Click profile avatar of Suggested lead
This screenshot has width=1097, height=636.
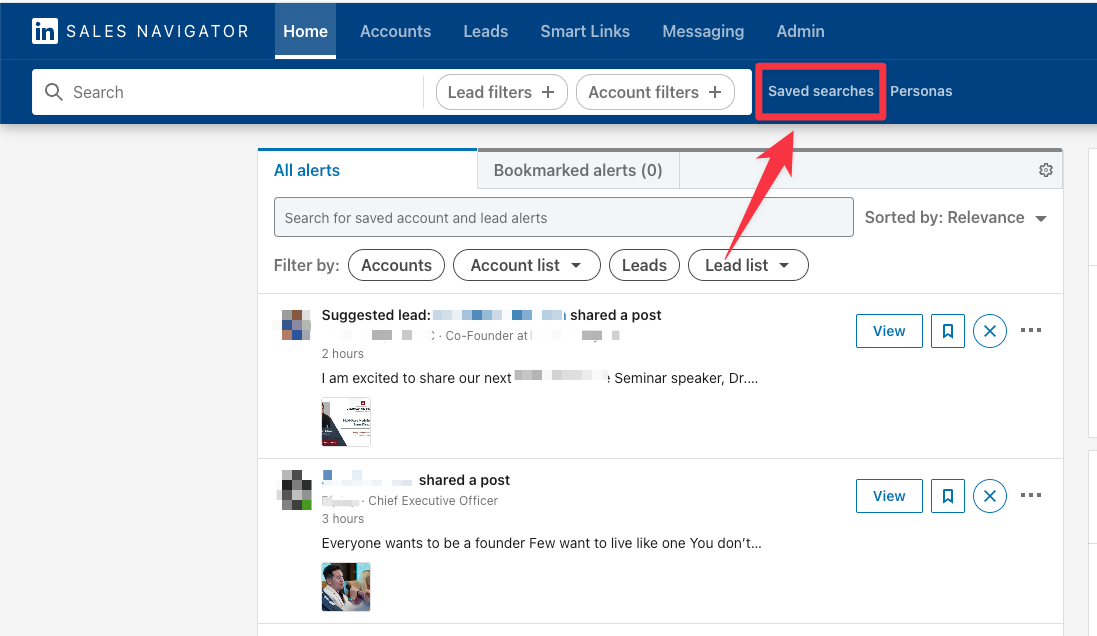coord(296,325)
